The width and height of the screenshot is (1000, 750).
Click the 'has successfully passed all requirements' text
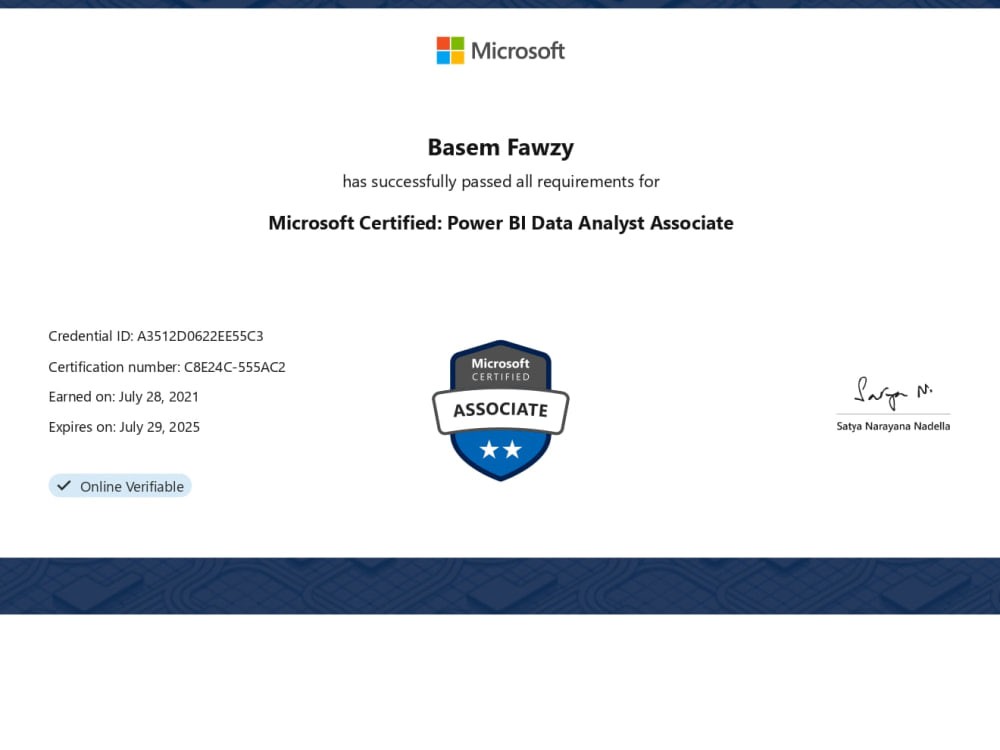[500, 182]
